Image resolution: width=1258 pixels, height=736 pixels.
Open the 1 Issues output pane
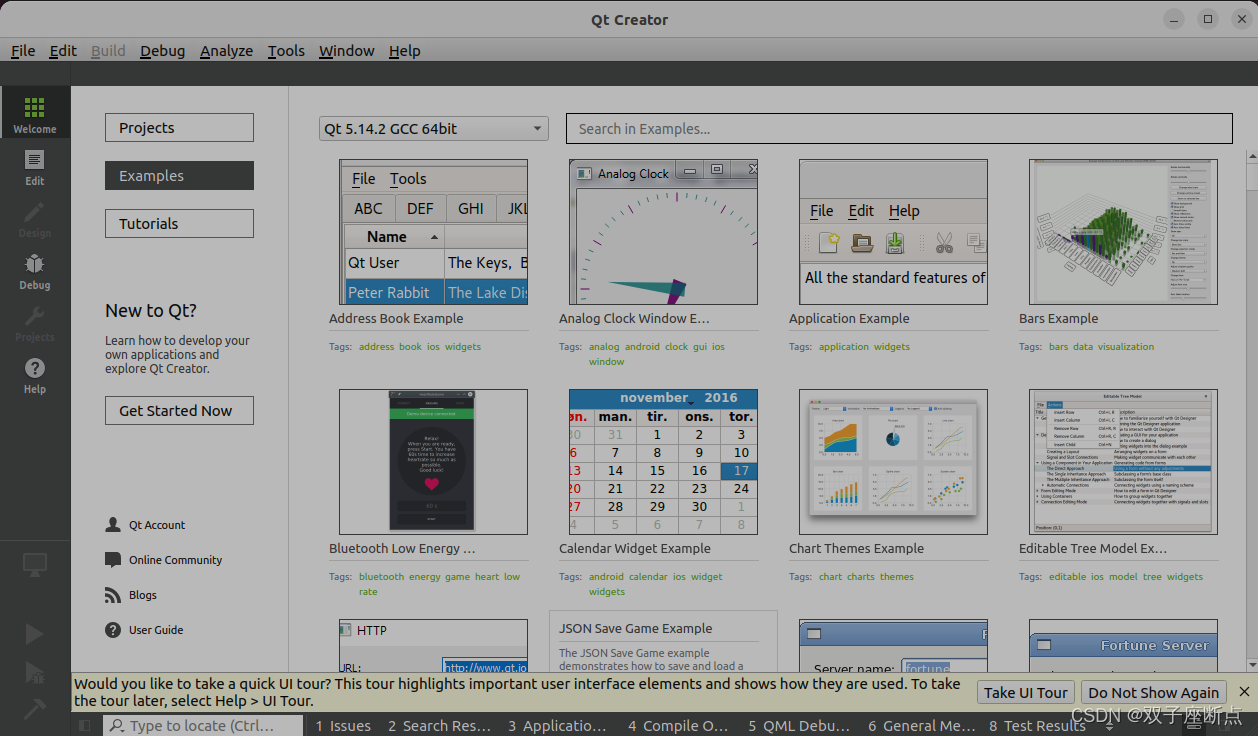click(x=343, y=726)
